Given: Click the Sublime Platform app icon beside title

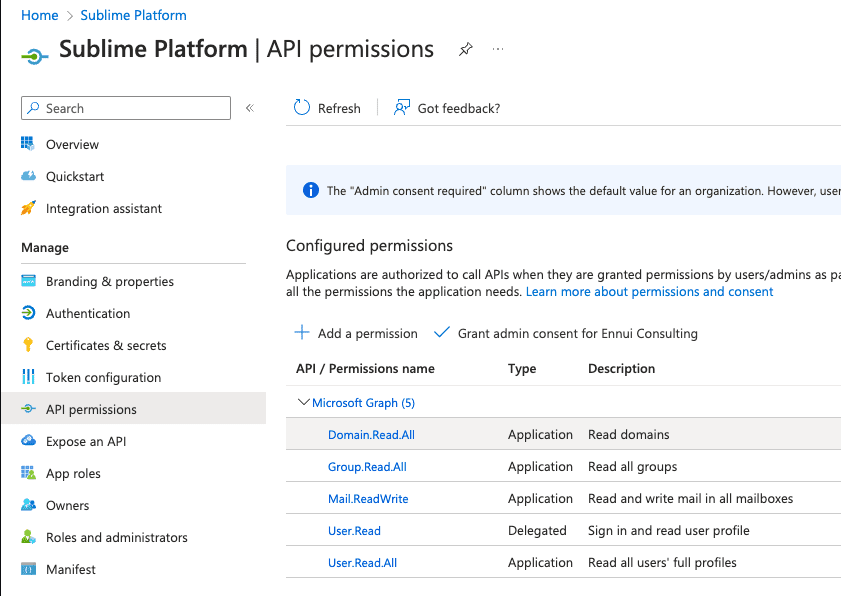Looking at the screenshot, I should click(x=34, y=56).
